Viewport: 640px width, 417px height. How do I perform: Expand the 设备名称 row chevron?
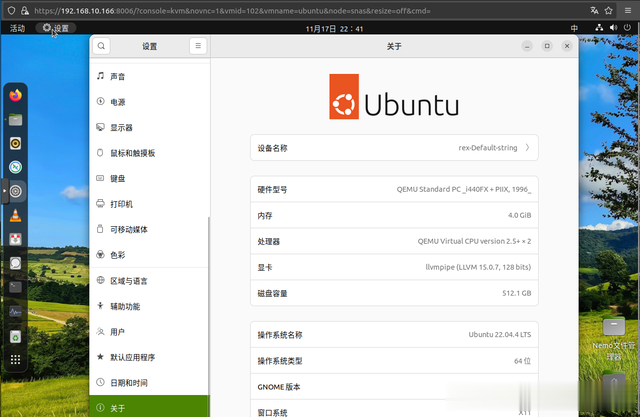pos(527,147)
